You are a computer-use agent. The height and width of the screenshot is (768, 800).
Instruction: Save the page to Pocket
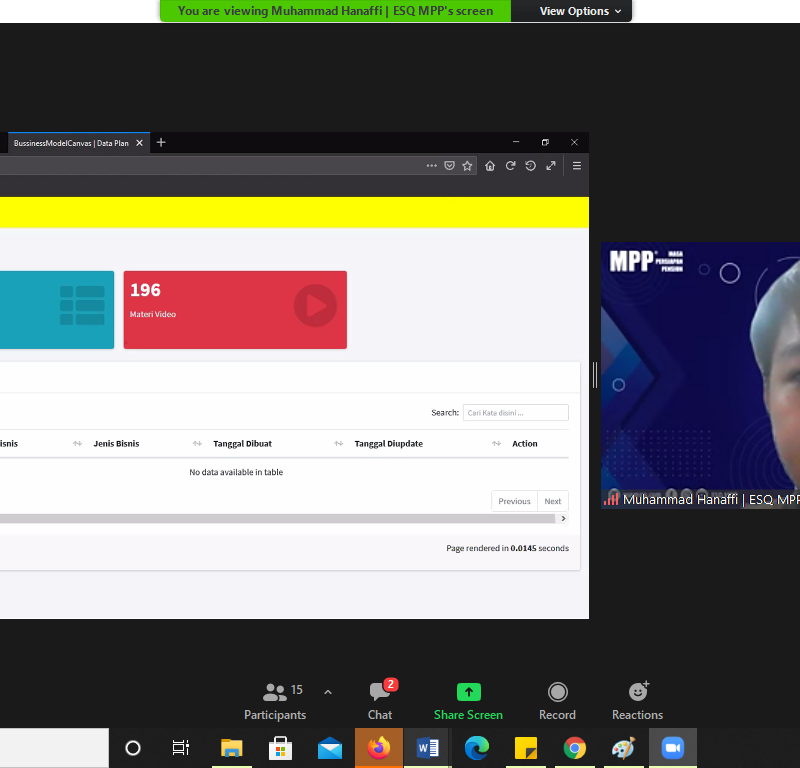(x=450, y=166)
